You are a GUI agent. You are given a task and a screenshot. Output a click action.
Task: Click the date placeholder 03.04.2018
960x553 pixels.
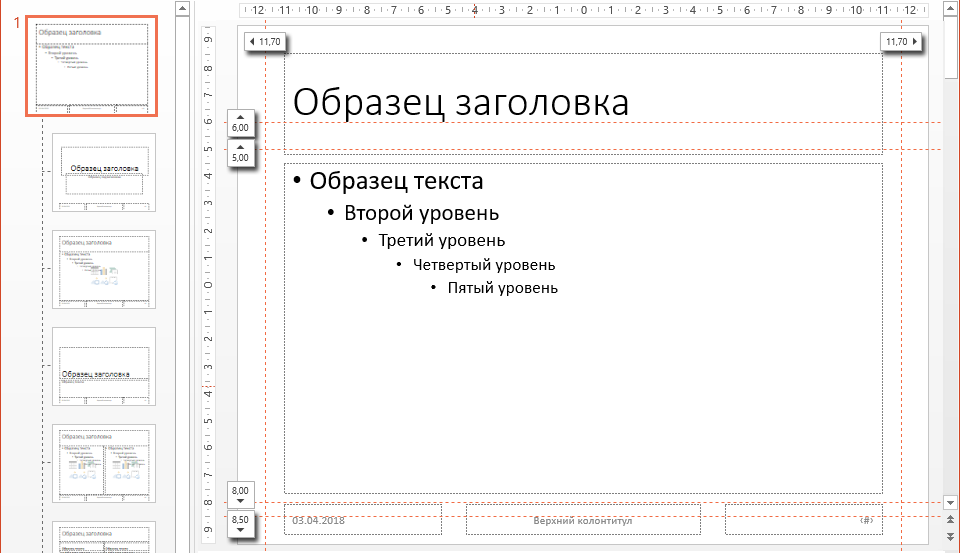point(362,520)
